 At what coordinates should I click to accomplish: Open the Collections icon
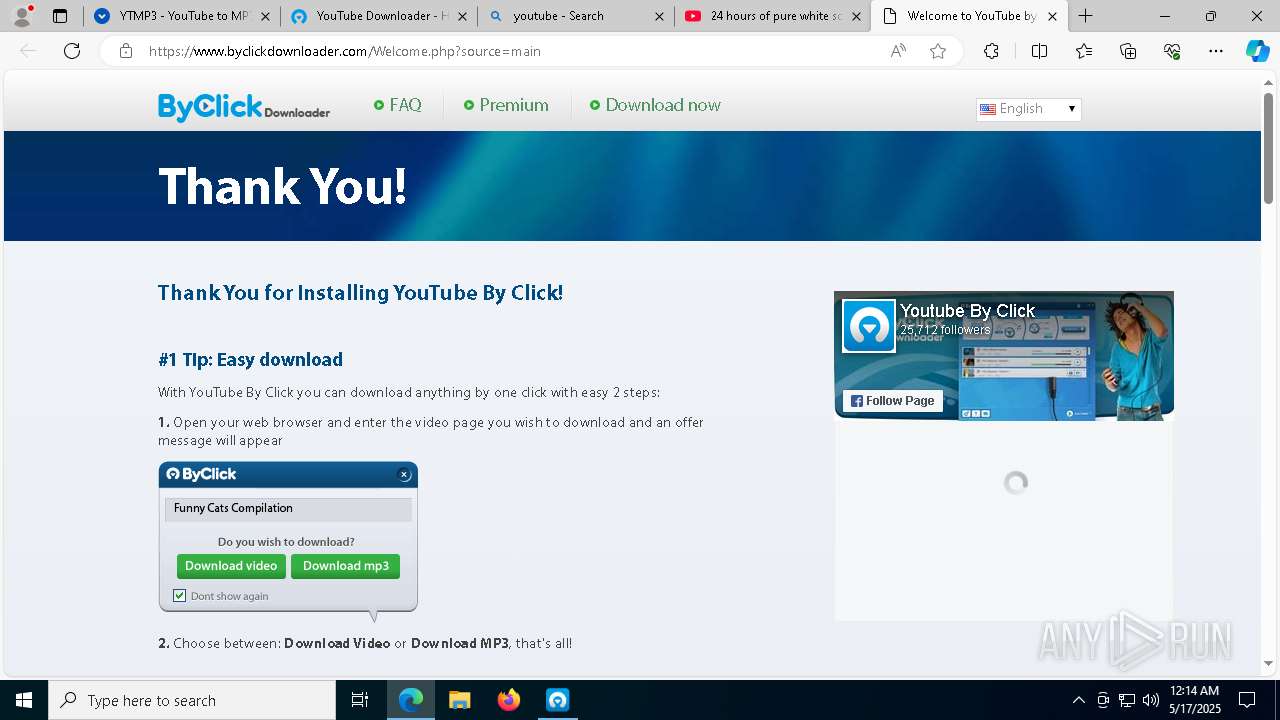1128,51
